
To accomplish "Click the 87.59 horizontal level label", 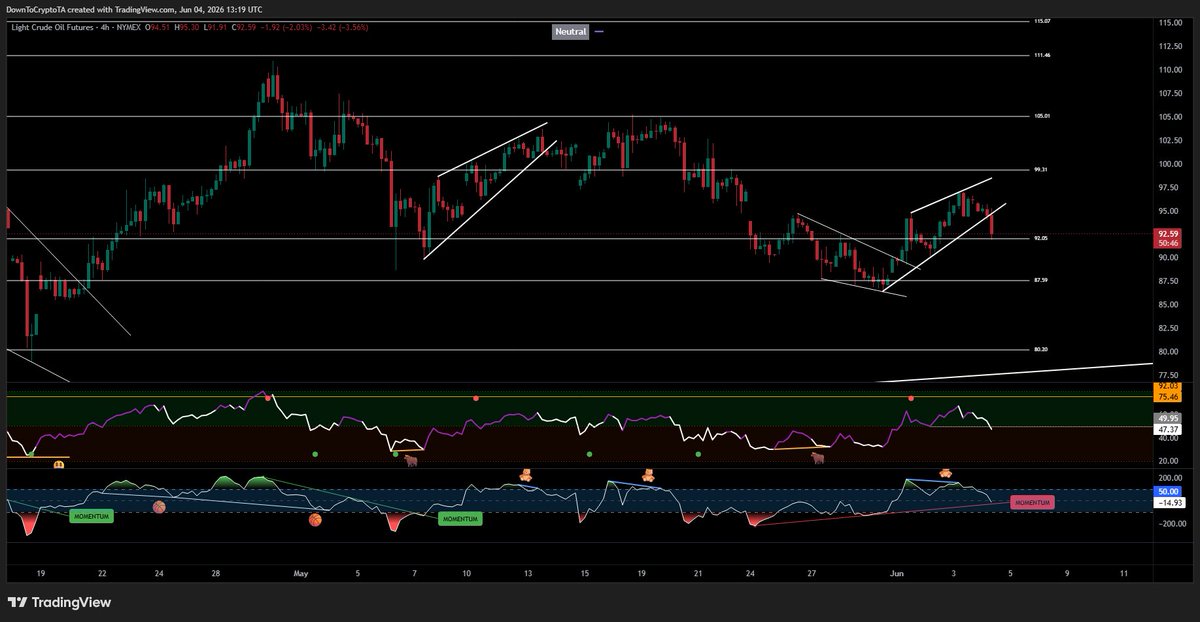I will tap(1041, 281).
